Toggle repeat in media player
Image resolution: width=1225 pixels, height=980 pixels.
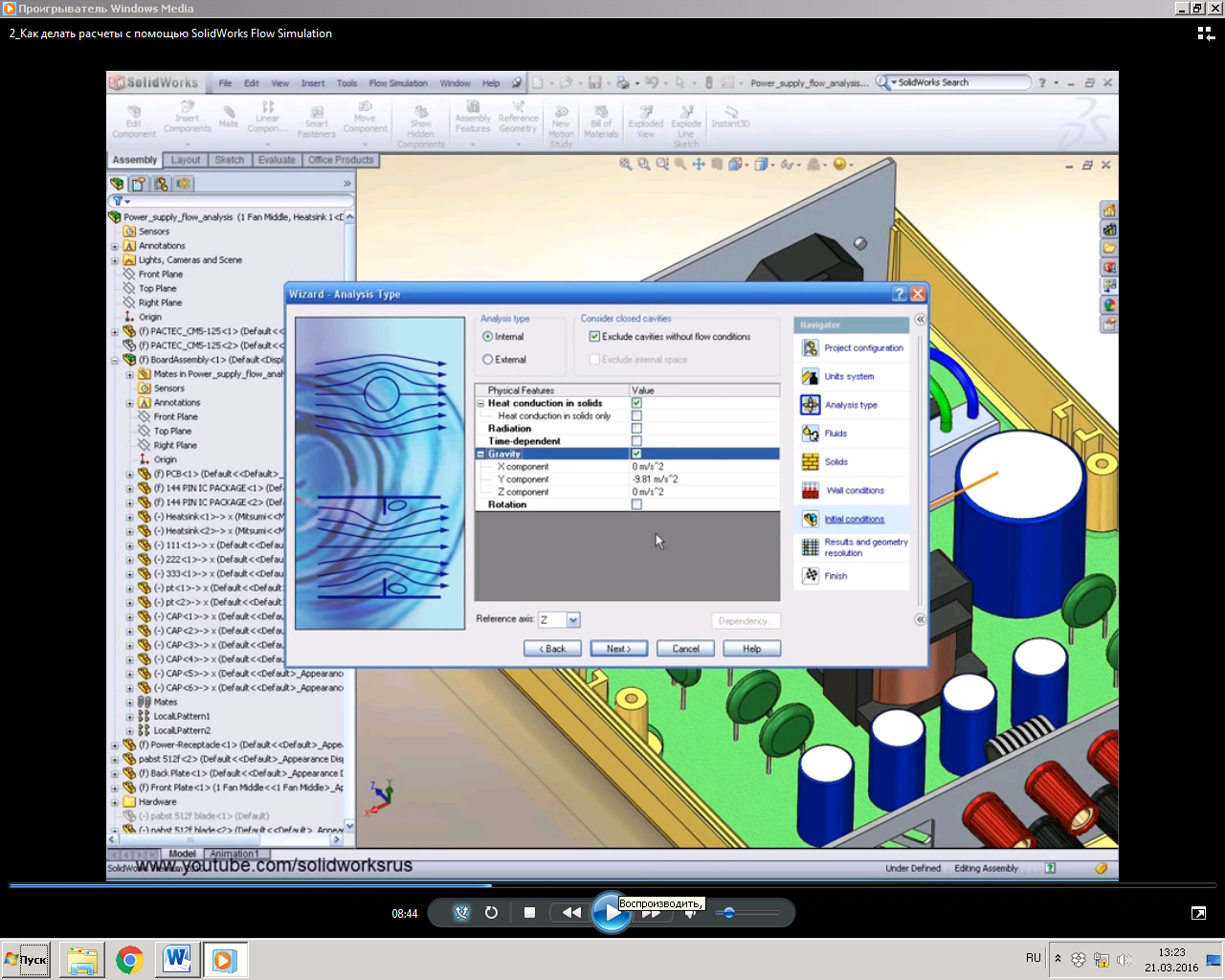[491, 912]
